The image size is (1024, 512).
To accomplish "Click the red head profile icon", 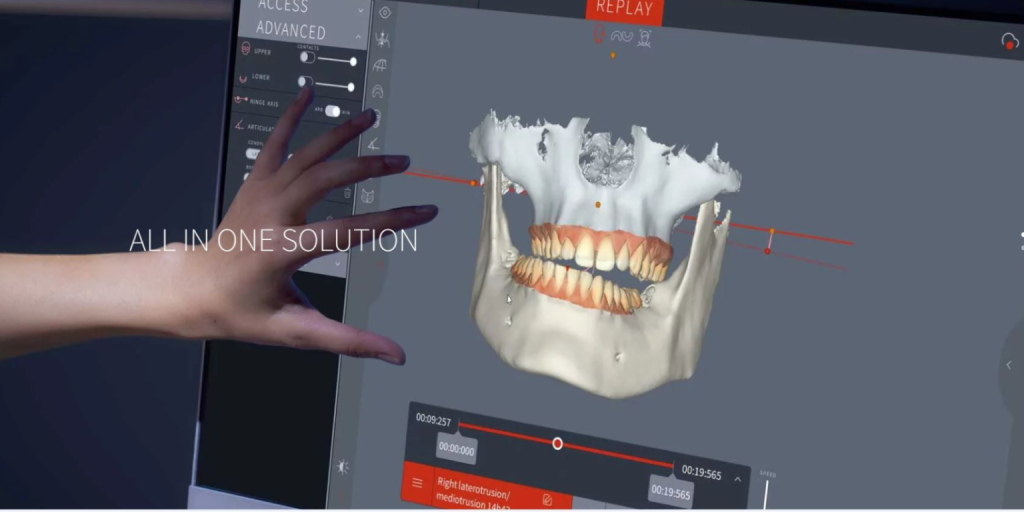I will [x=599, y=36].
